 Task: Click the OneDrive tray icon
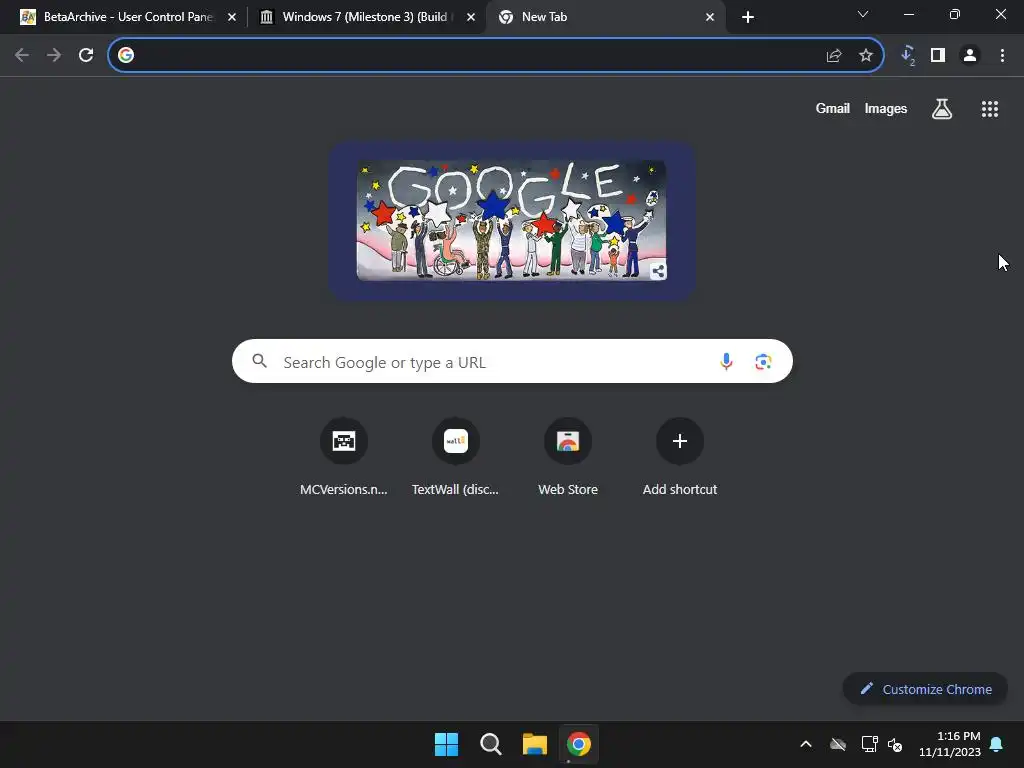(x=838, y=744)
